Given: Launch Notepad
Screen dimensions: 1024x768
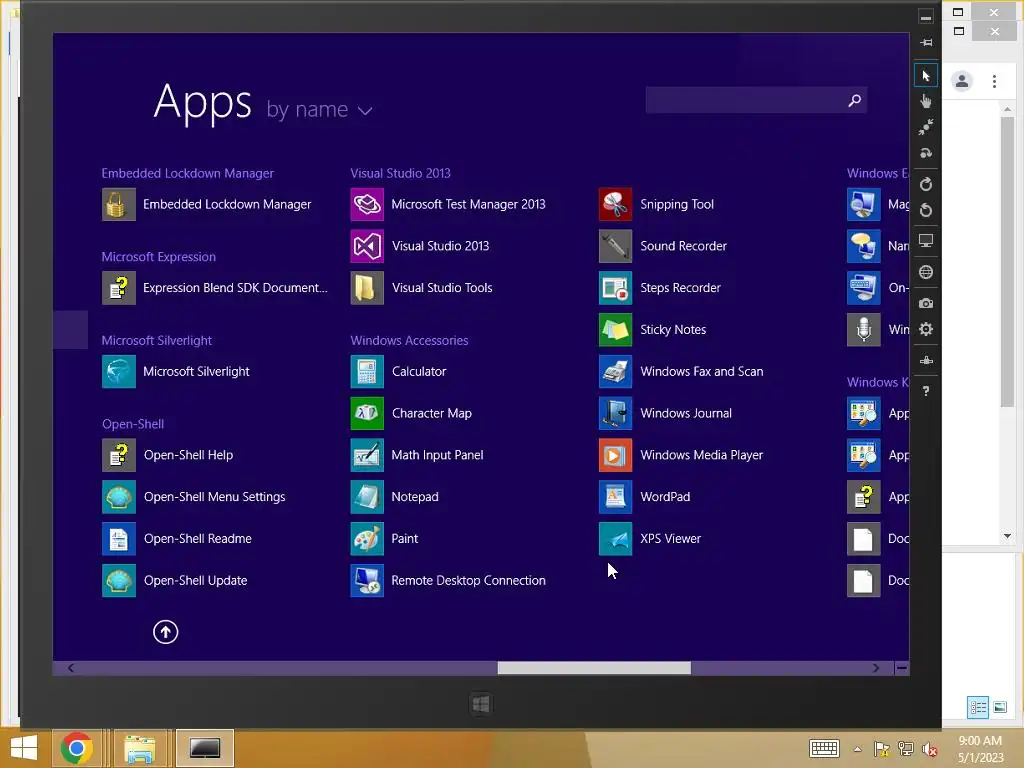Looking at the screenshot, I should tap(394, 497).
